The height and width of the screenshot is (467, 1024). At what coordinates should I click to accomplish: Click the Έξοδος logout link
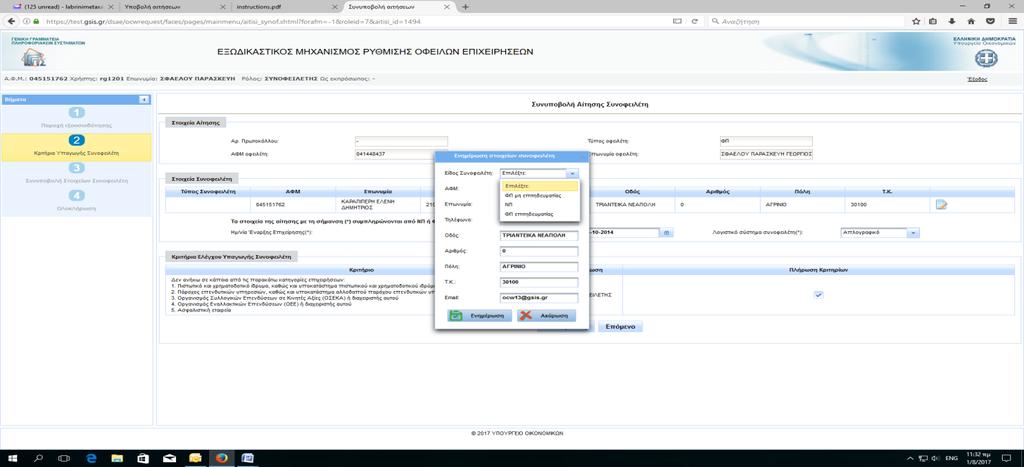point(977,79)
